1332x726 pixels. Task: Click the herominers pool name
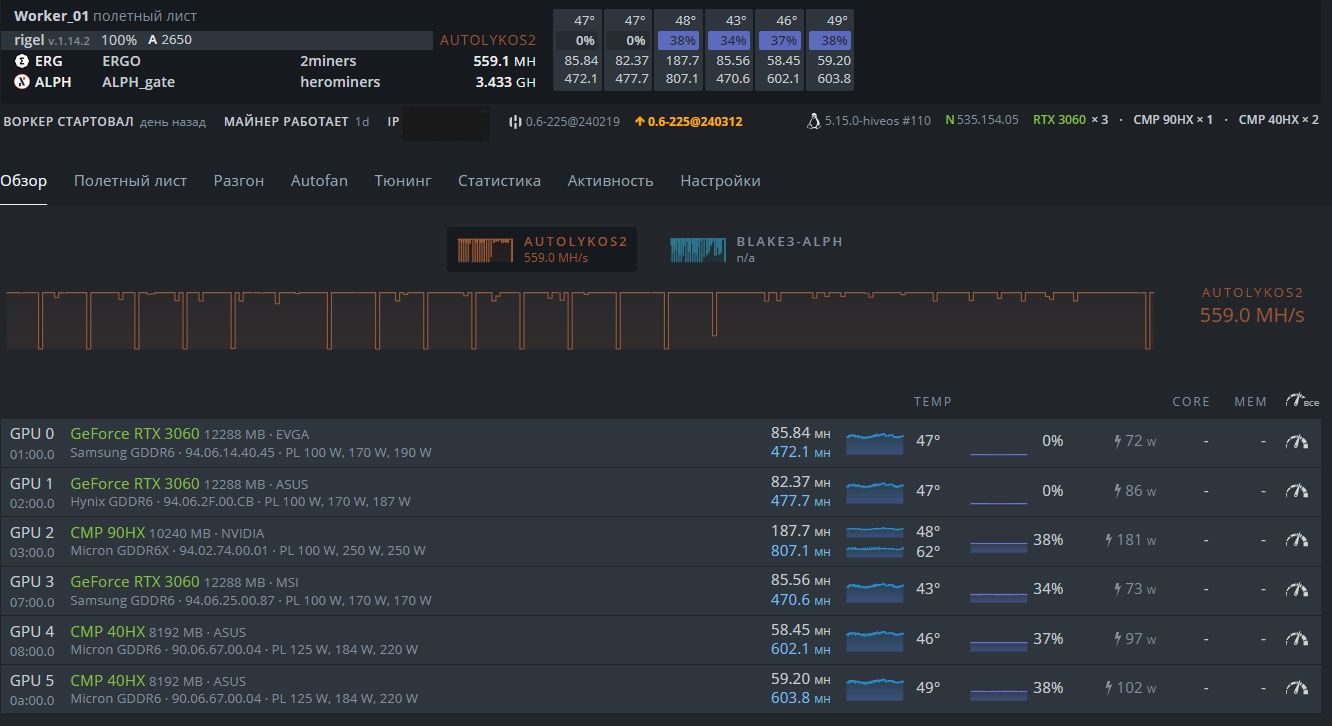click(340, 82)
